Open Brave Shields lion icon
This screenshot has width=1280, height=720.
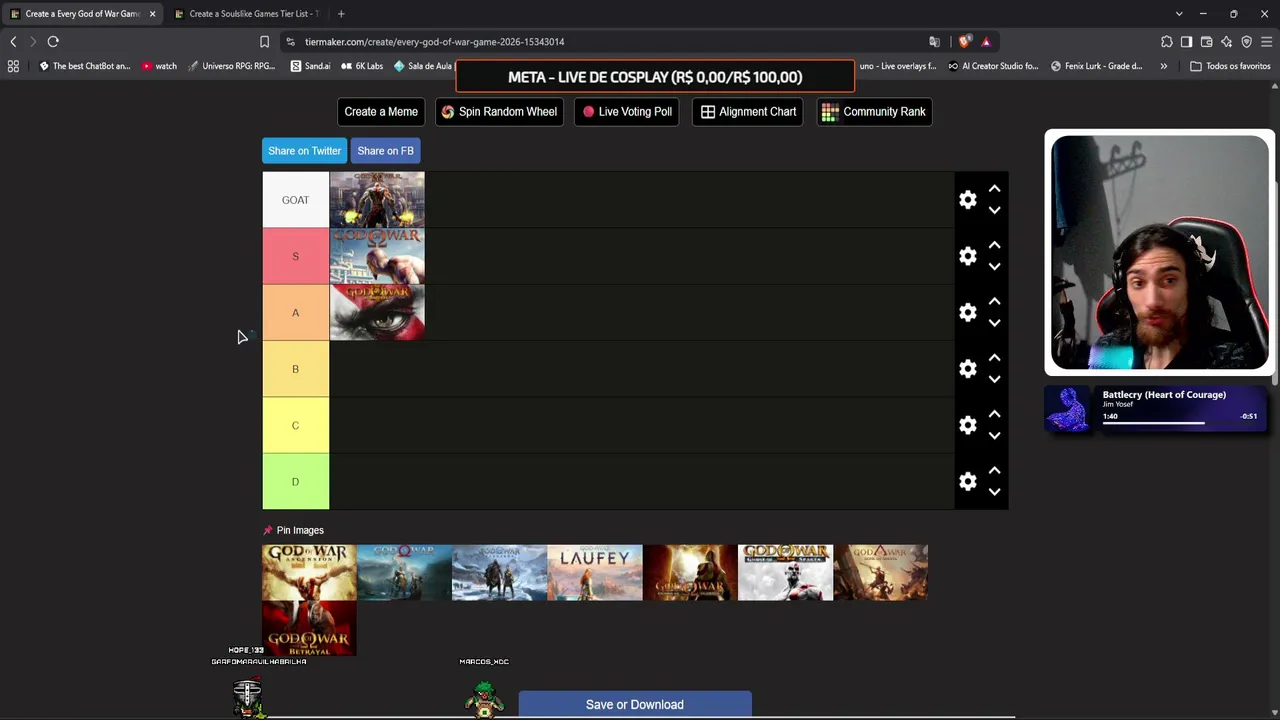964,42
